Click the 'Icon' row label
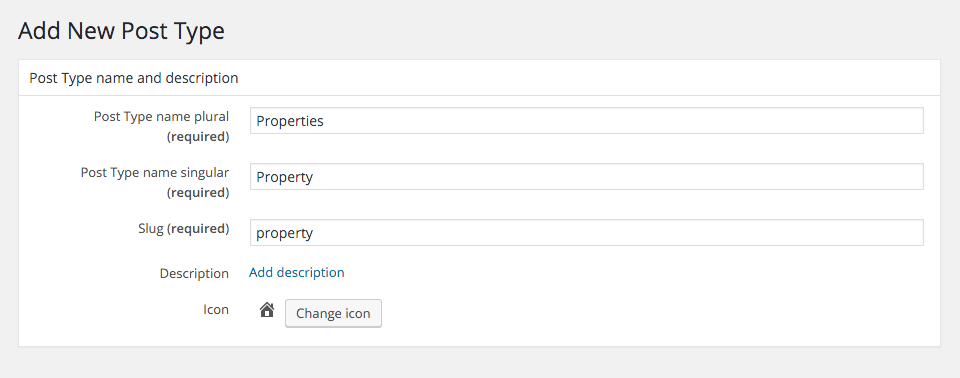The height and width of the screenshot is (378, 960). pyautogui.click(x=216, y=309)
